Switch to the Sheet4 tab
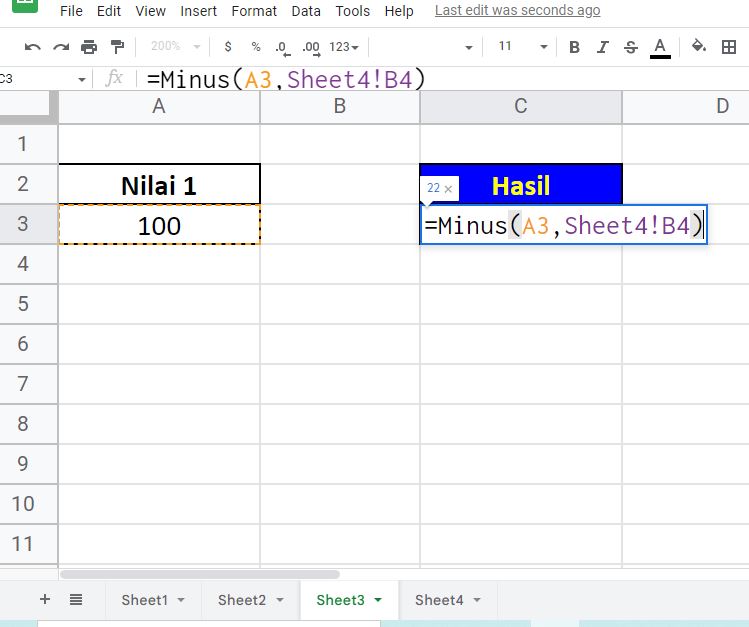 click(439, 600)
